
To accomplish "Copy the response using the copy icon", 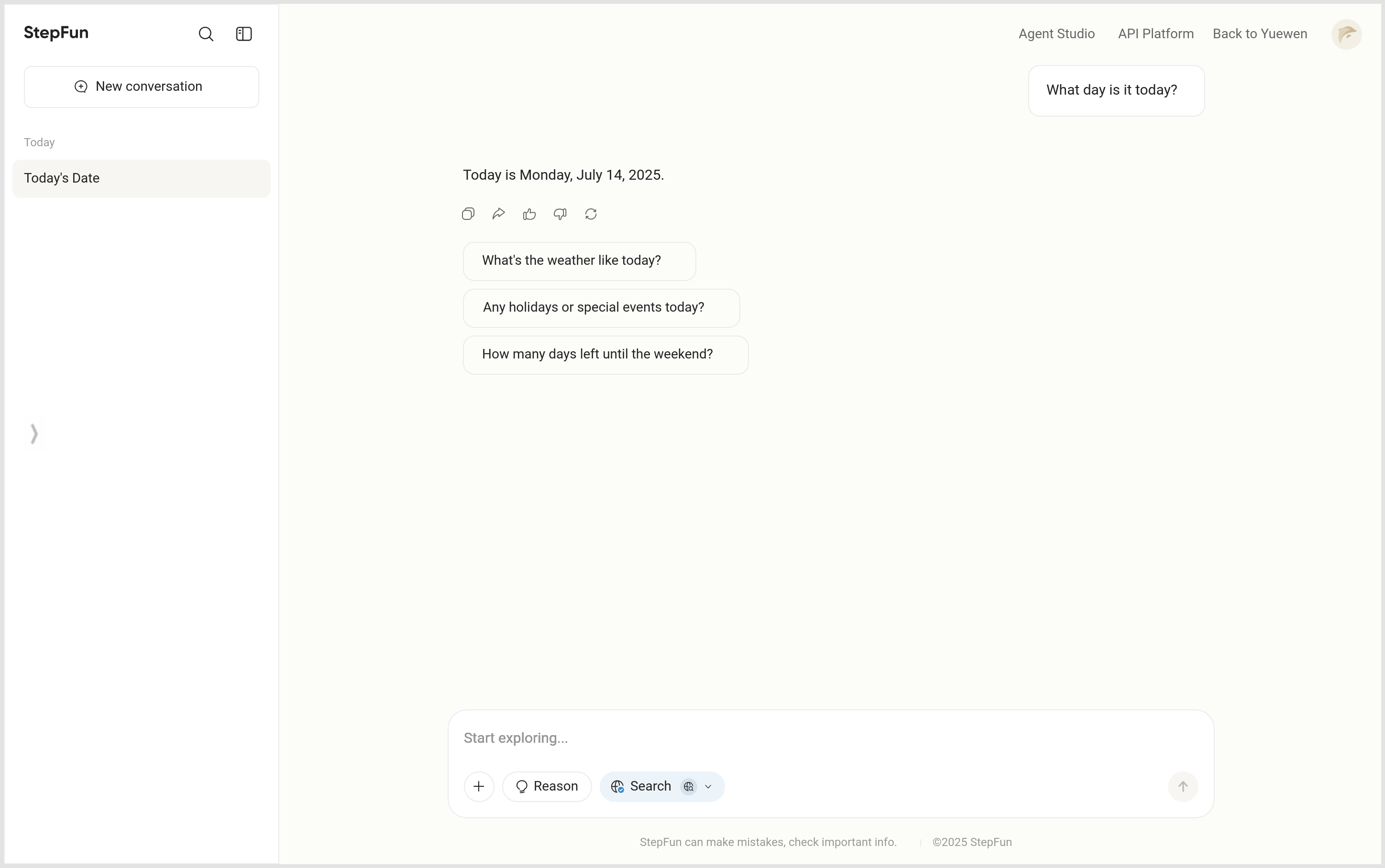I will [468, 214].
